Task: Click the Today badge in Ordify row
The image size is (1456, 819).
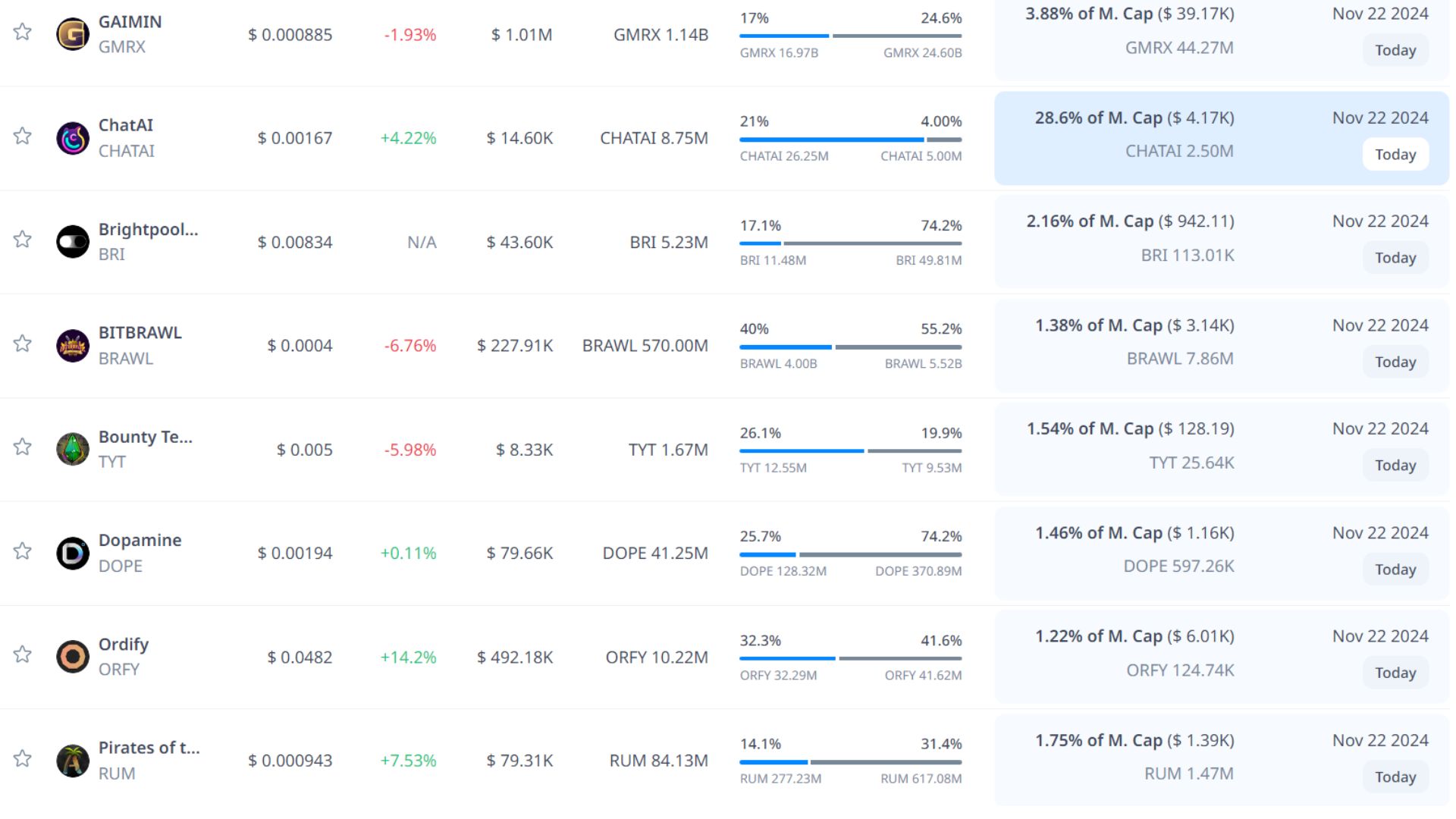Action: (1395, 673)
